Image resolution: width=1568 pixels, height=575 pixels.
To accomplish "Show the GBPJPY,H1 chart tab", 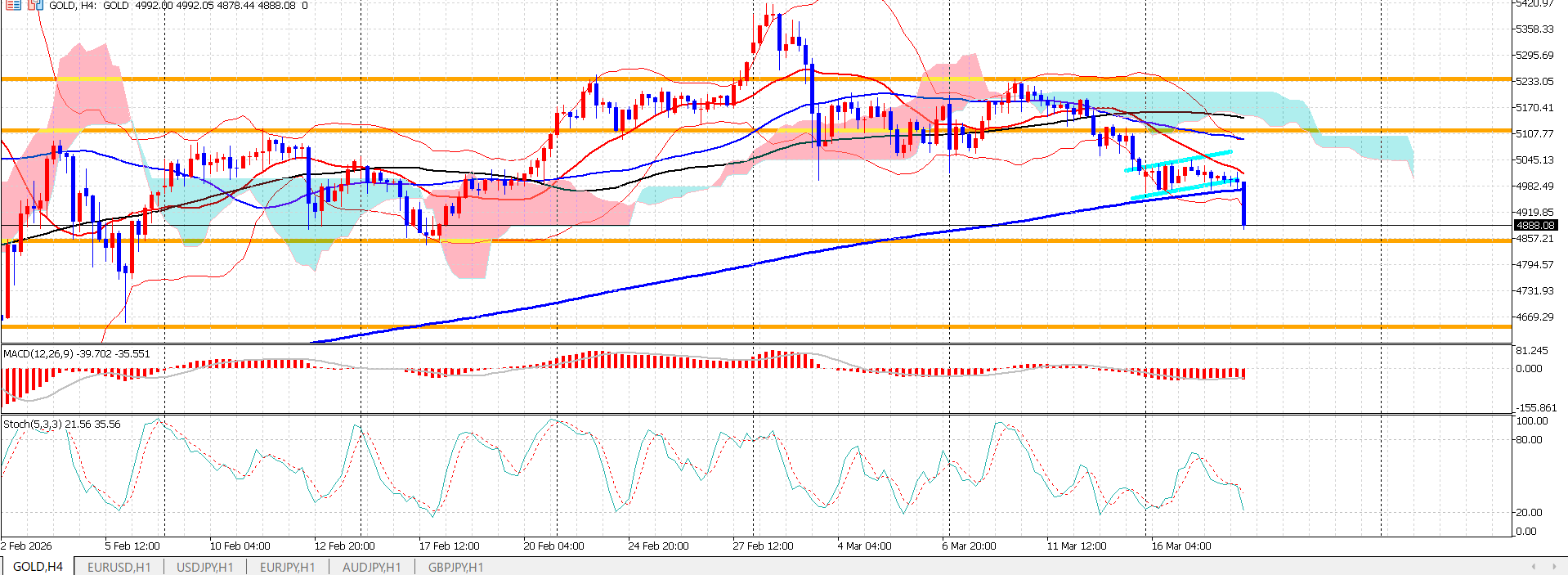I will pos(455,567).
